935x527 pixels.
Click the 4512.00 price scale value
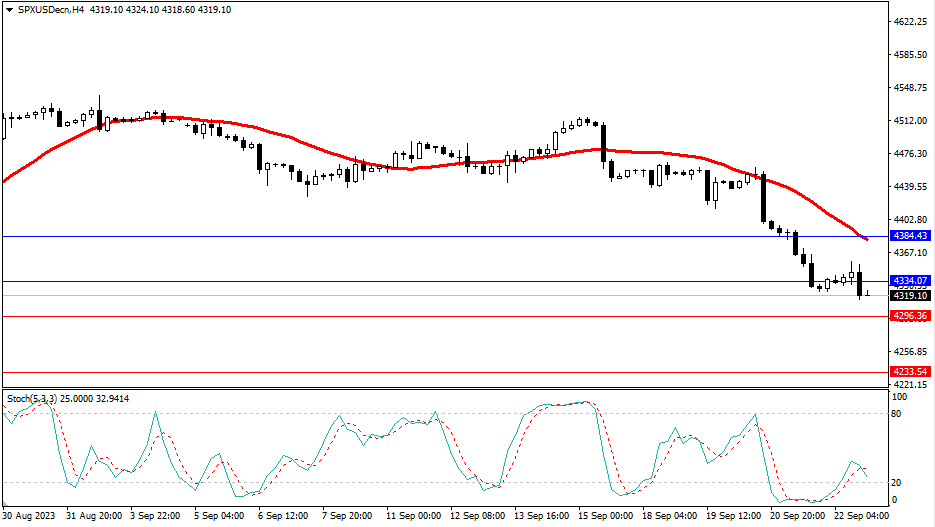[909, 121]
